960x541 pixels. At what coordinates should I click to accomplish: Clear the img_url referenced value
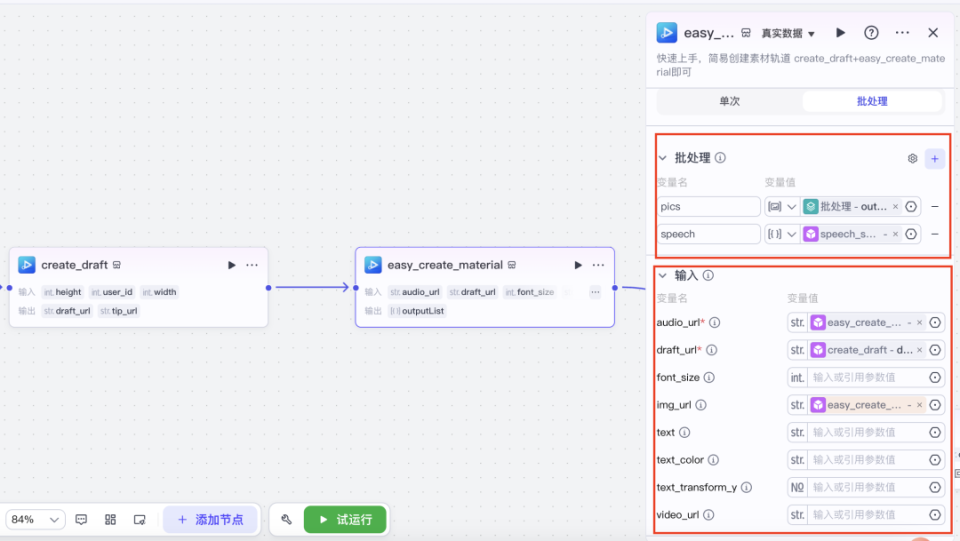pyautogui.click(x=919, y=405)
